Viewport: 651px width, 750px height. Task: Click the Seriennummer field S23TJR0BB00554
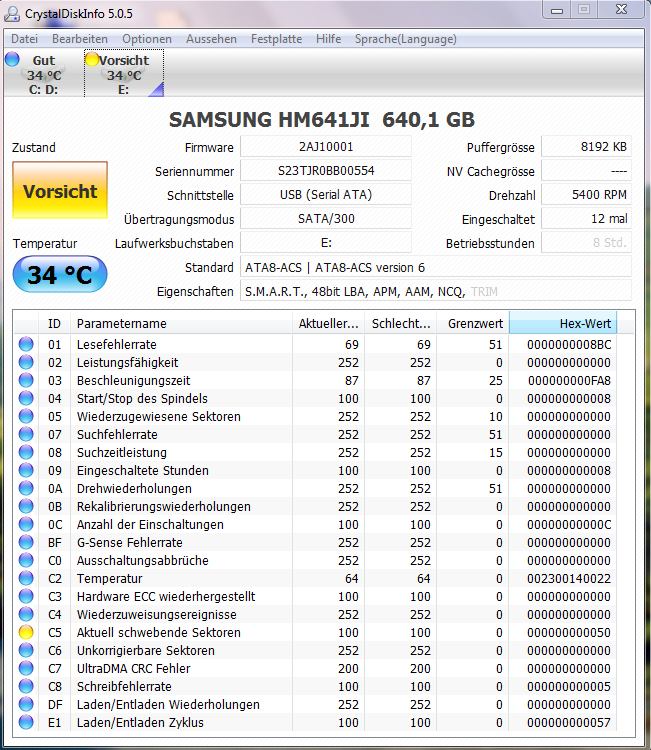pos(326,171)
